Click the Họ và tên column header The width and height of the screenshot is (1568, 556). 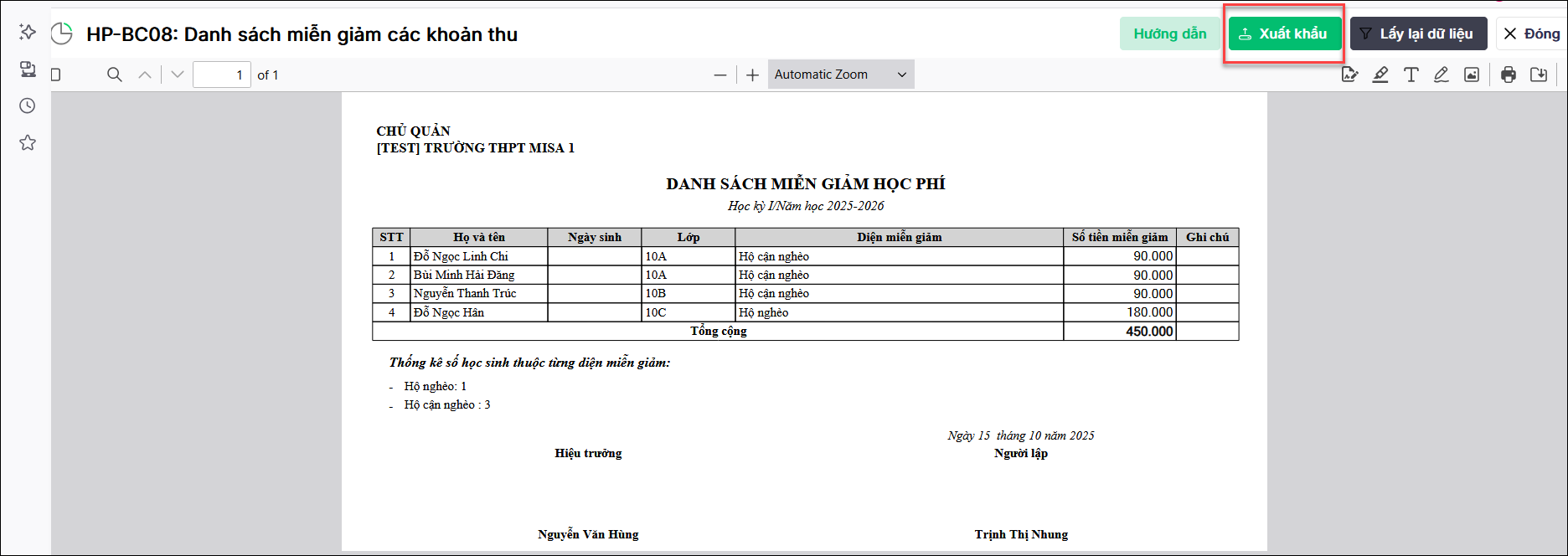(479, 237)
